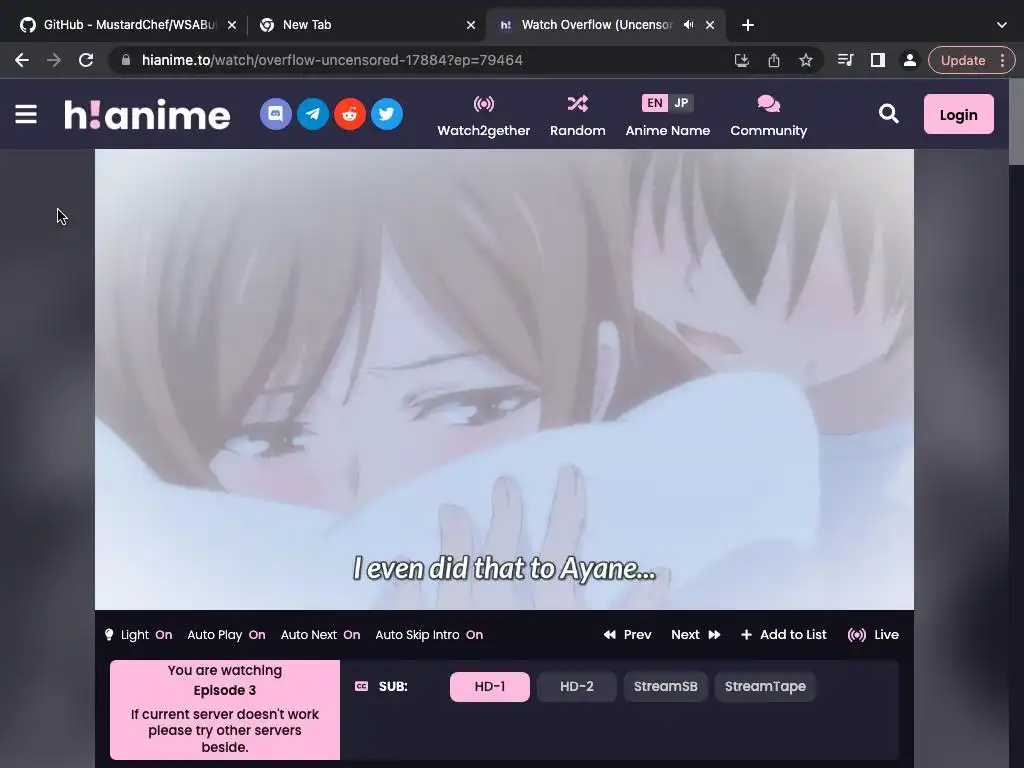Select the StreamTape server
Screen dimensions: 1024x768
pos(765,687)
